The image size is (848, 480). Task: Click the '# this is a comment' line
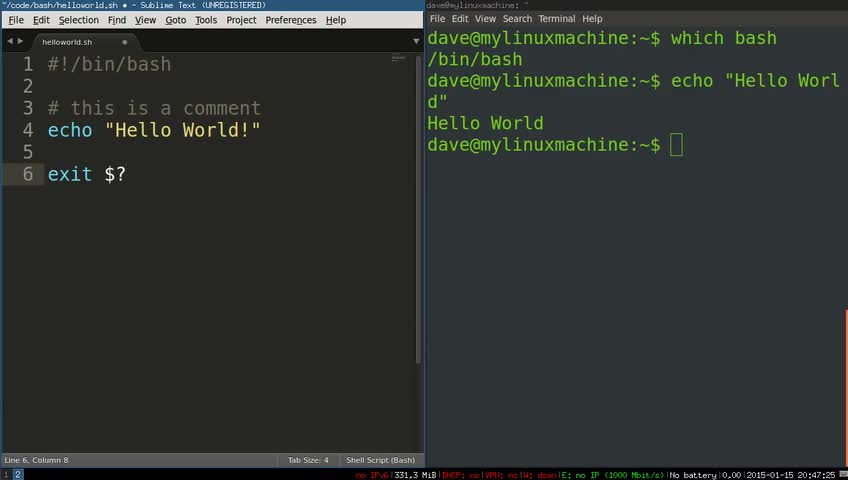[154, 108]
